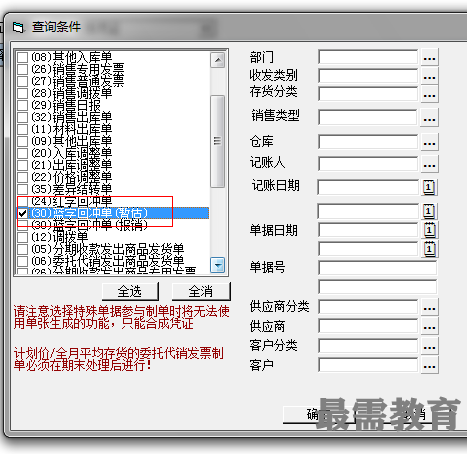
Task: Open calendar beside the 单据日期 label
Action: (x=430, y=230)
